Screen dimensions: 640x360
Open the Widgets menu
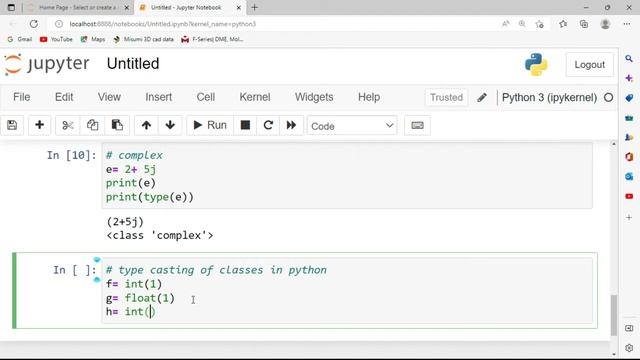click(x=314, y=97)
